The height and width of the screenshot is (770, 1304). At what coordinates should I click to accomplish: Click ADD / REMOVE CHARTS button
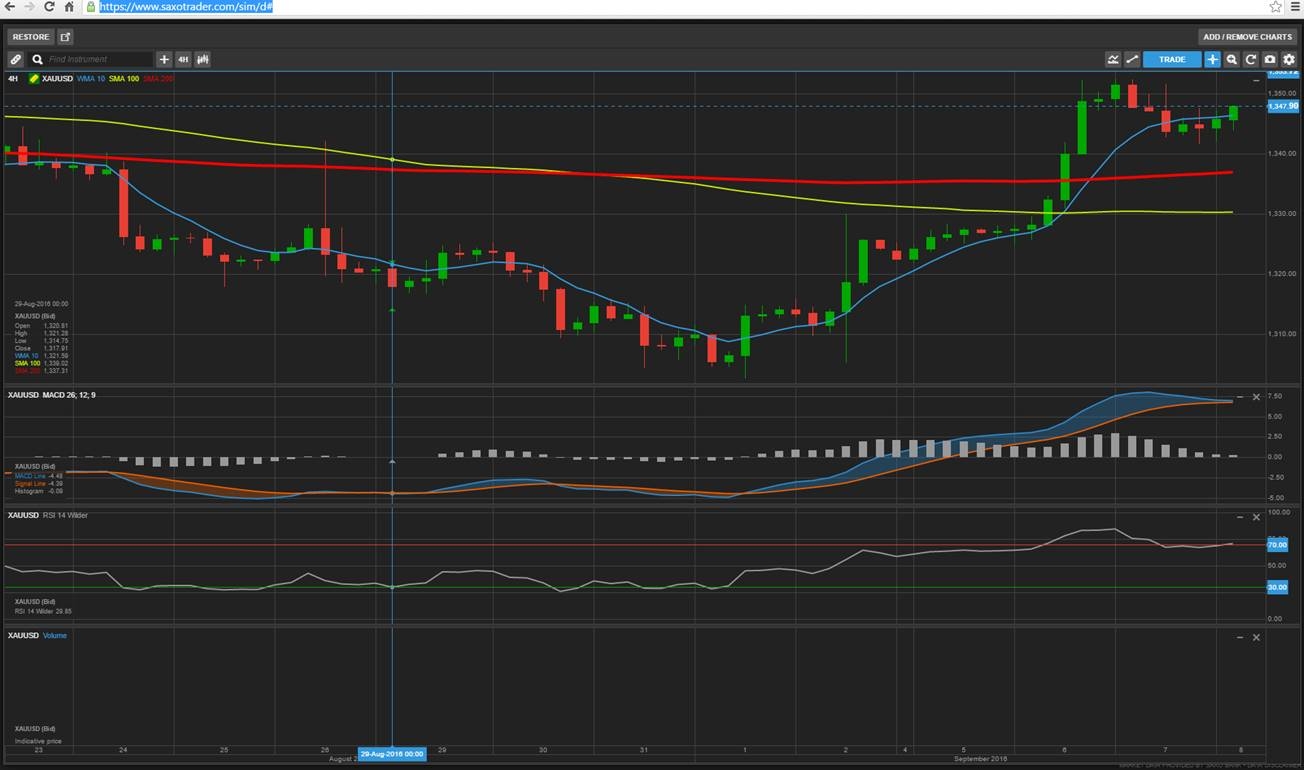tap(1247, 37)
